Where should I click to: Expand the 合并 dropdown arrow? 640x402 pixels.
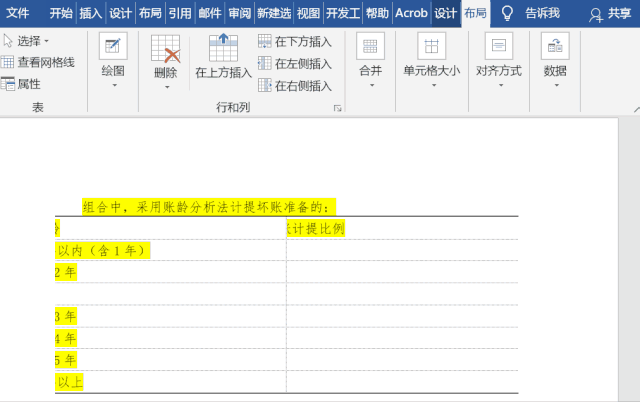point(372,85)
